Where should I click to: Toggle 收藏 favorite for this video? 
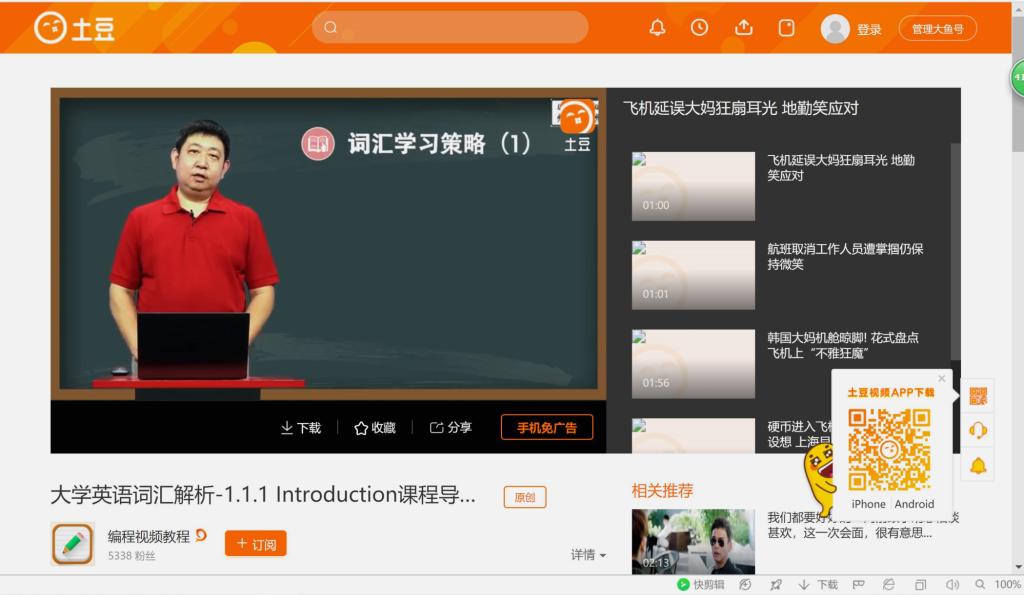pos(375,428)
